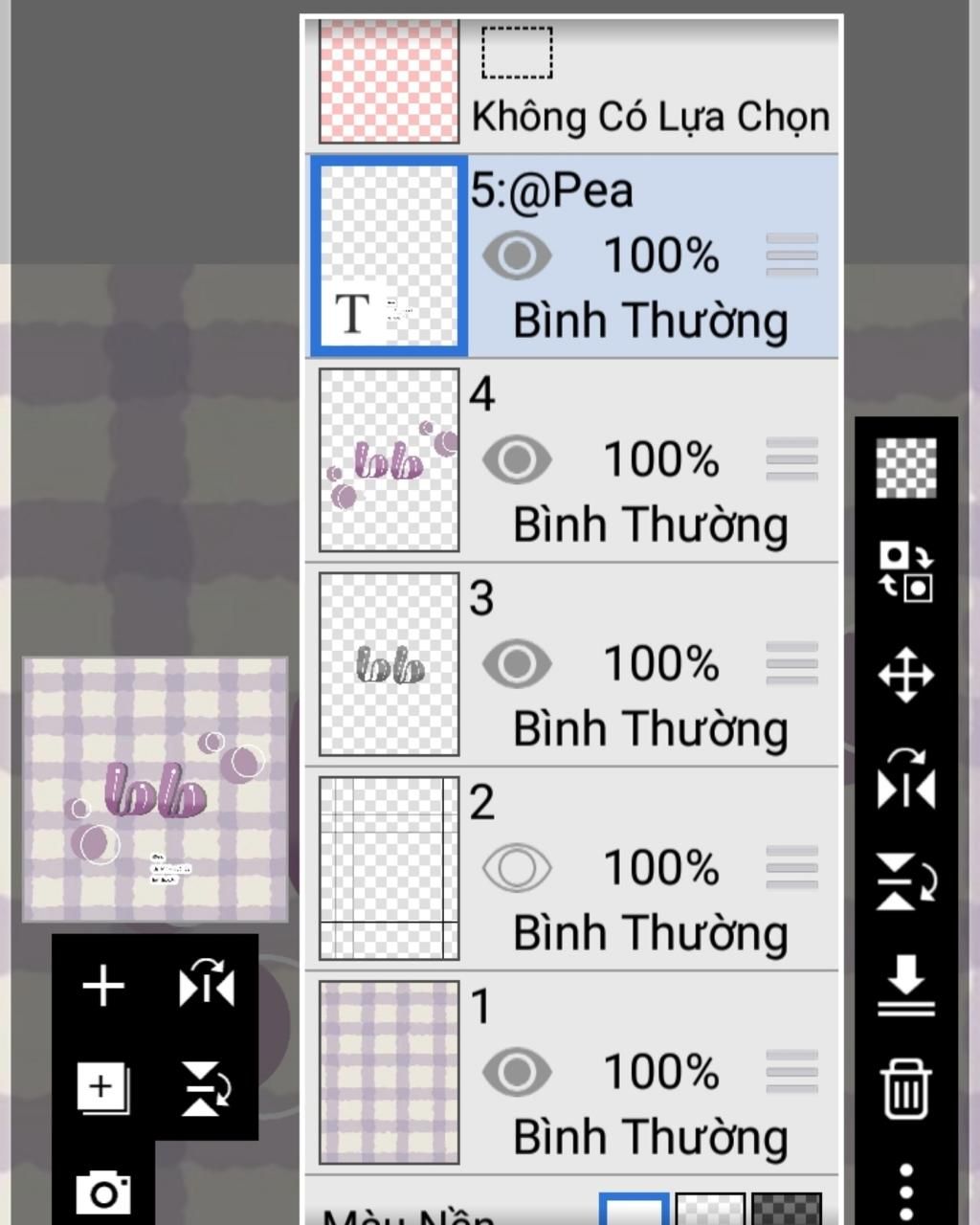Open blend mode Bình Thường of layer 3

[x=650, y=729]
